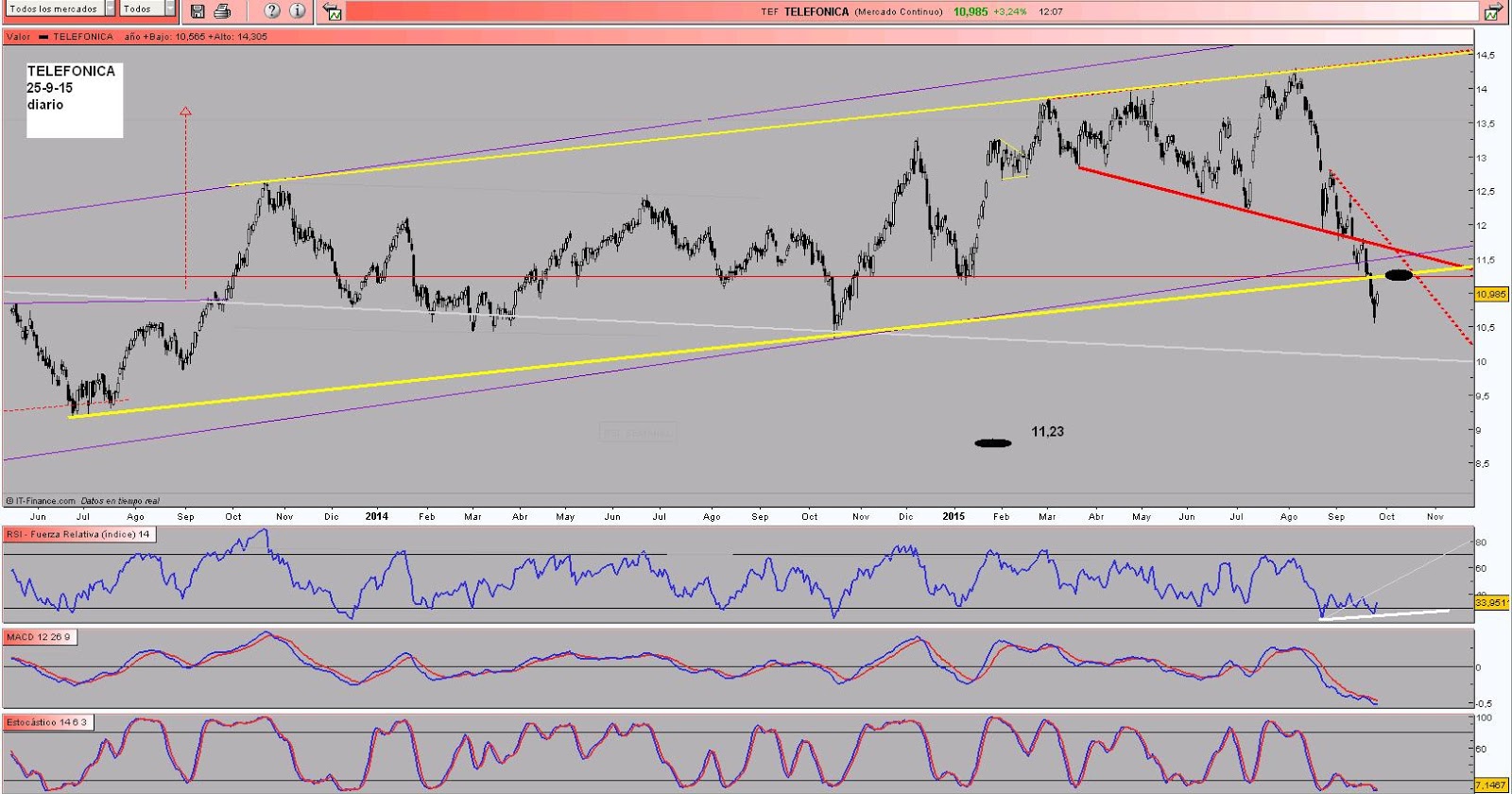This screenshot has width=1512, height=794.
Task: Click the 'Estocástico 14 6 3' indicator label
Action: (47, 722)
